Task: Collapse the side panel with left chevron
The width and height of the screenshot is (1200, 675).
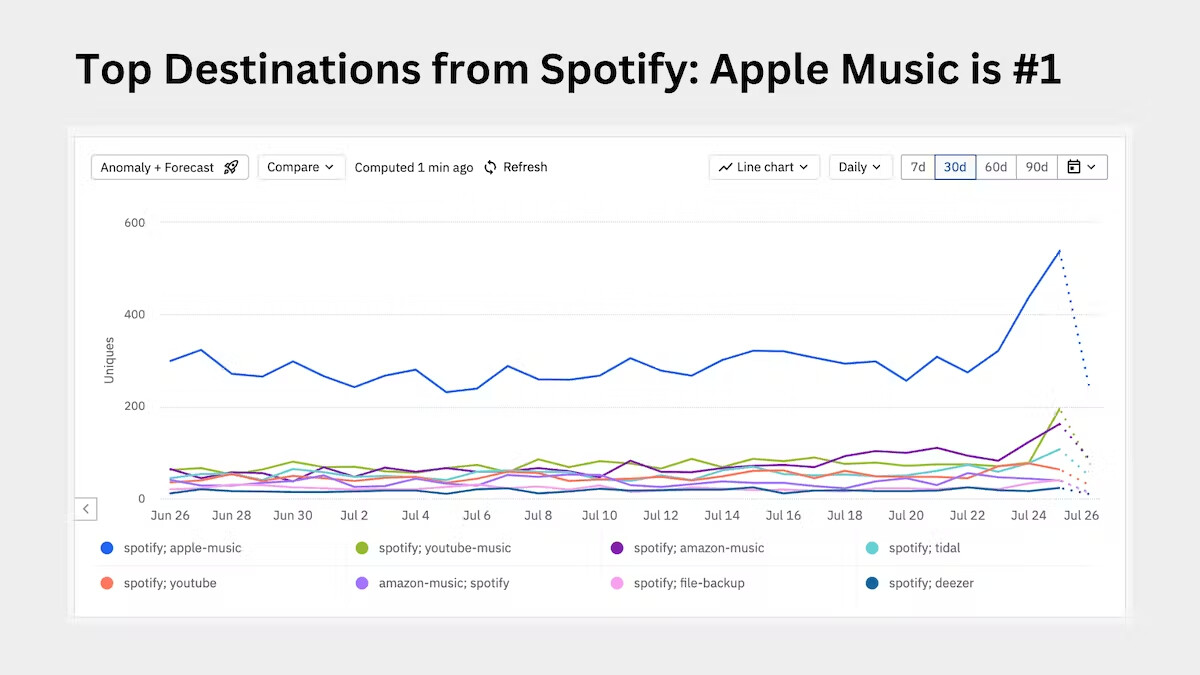Action: click(86, 509)
